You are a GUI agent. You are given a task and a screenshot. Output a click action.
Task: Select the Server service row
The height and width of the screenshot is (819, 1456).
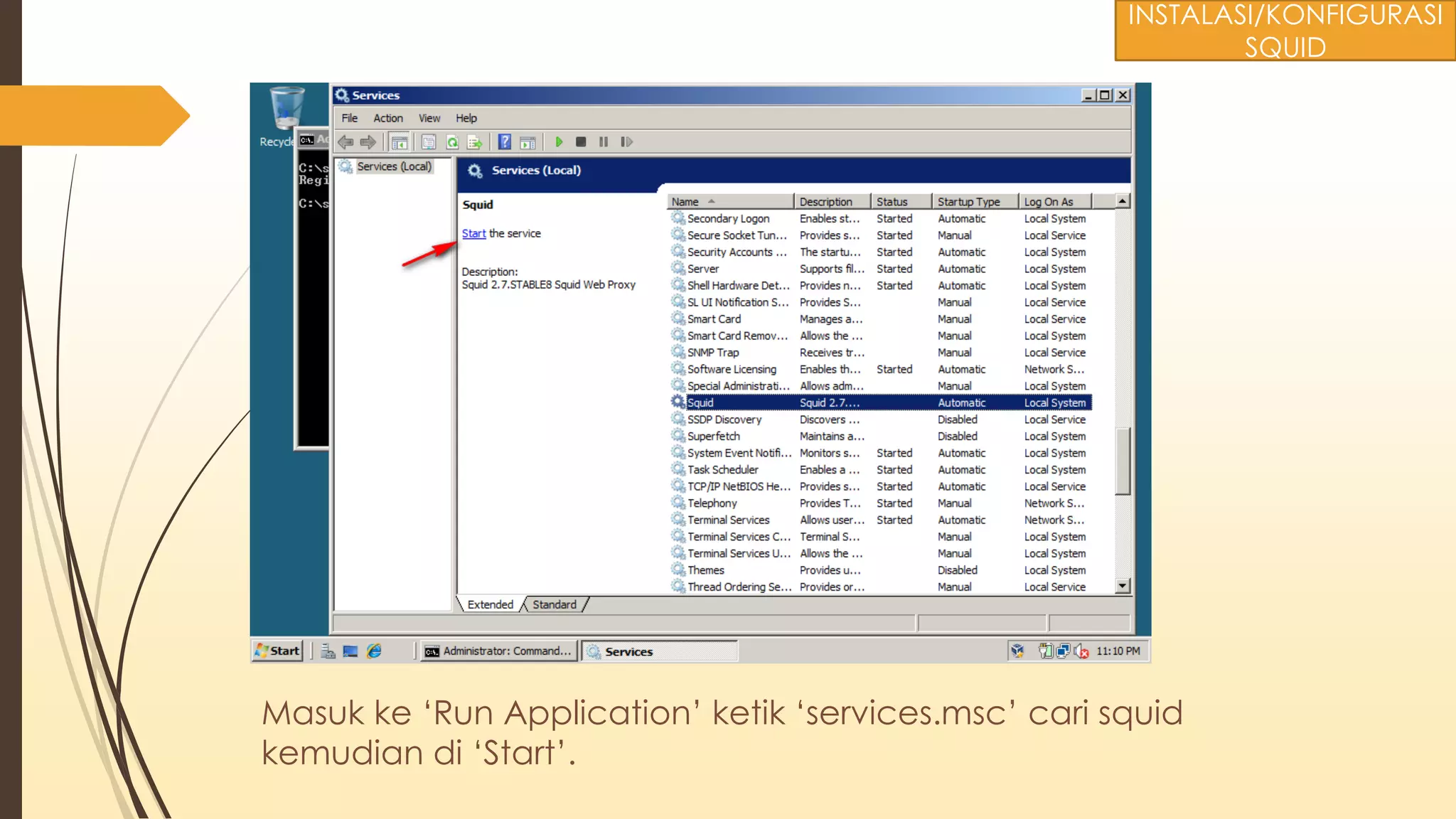tap(880, 269)
